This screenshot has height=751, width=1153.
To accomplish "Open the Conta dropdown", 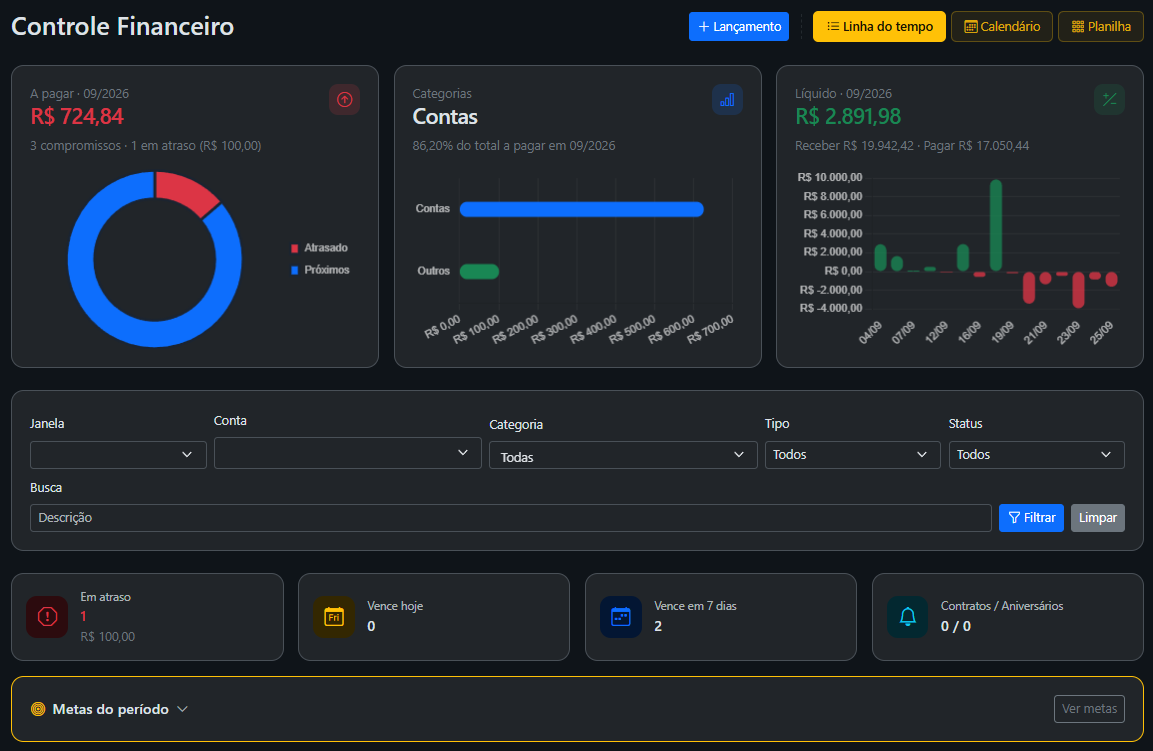I will (x=347, y=452).
